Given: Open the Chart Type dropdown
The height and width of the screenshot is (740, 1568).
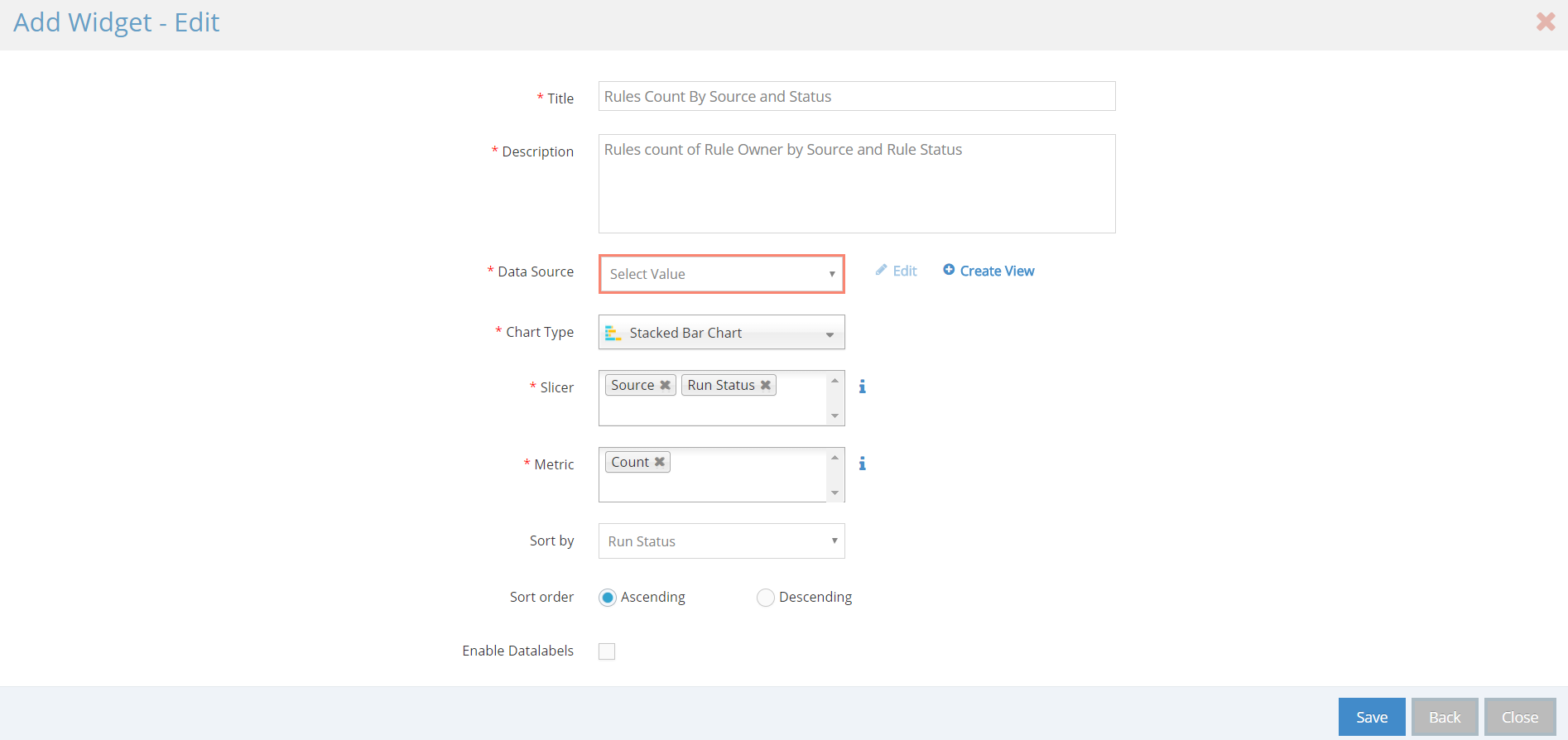Looking at the screenshot, I should pyautogui.click(x=722, y=333).
